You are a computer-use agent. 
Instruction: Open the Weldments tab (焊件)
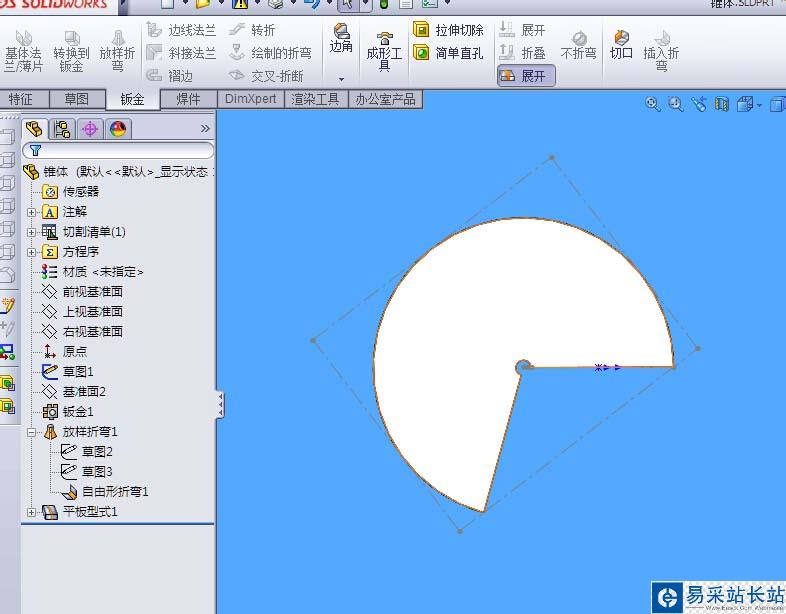coord(188,99)
